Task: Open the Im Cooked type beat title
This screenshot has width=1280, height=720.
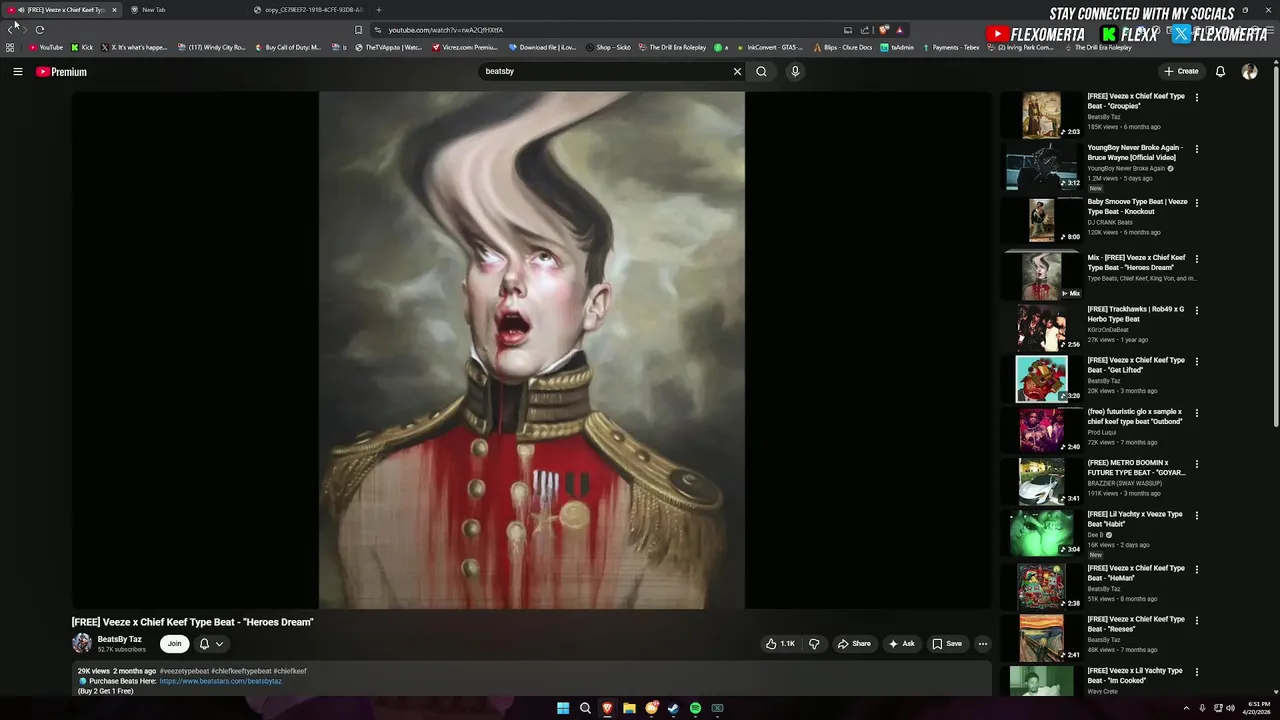Action: coord(1135,676)
